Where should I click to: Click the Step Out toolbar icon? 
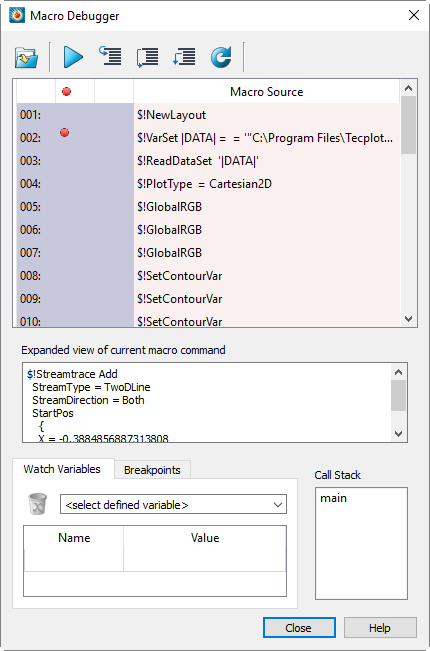[x=184, y=57]
